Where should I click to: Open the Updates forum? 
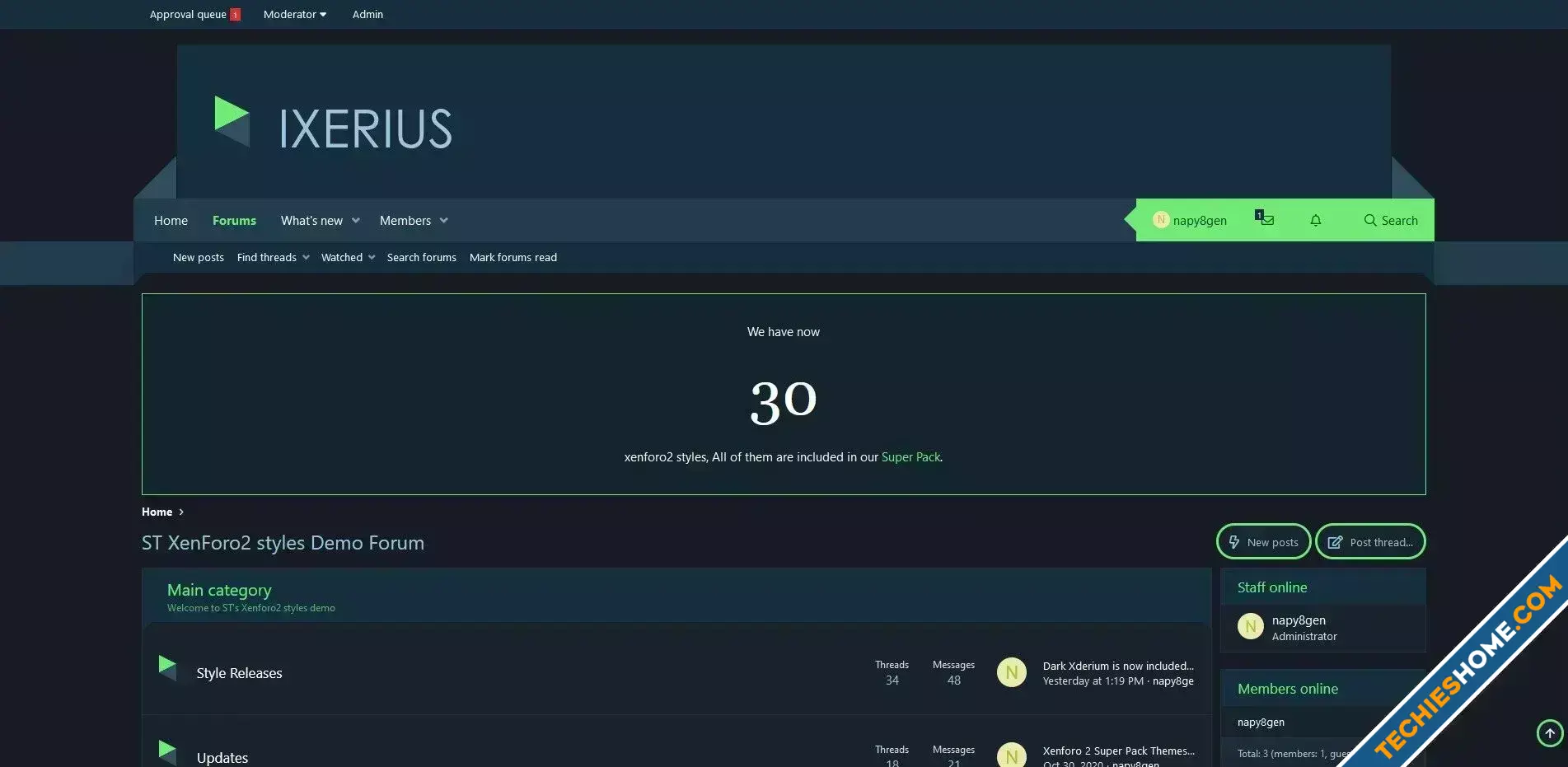click(x=222, y=758)
